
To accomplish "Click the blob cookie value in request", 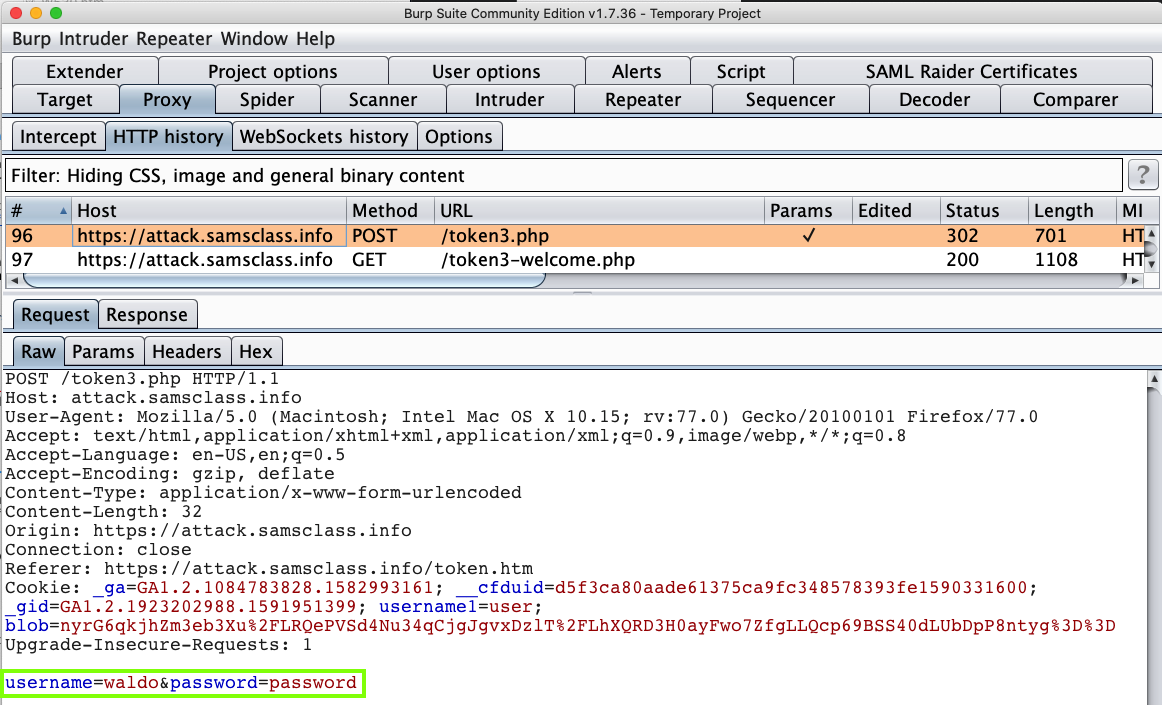I will click(588, 626).
